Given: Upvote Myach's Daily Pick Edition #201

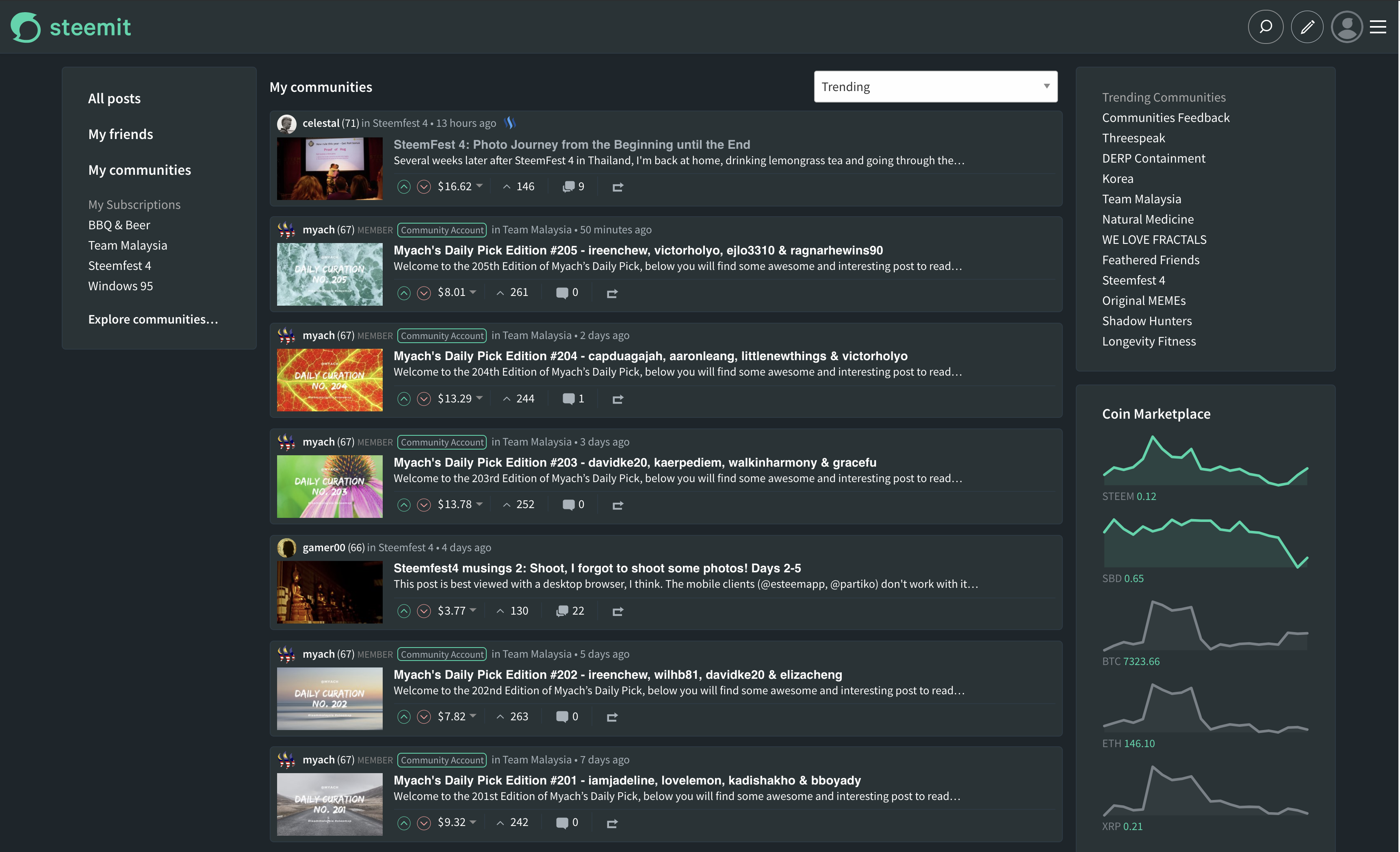Looking at the screenshot, I should pyautogui.click(x=403, y=823).
